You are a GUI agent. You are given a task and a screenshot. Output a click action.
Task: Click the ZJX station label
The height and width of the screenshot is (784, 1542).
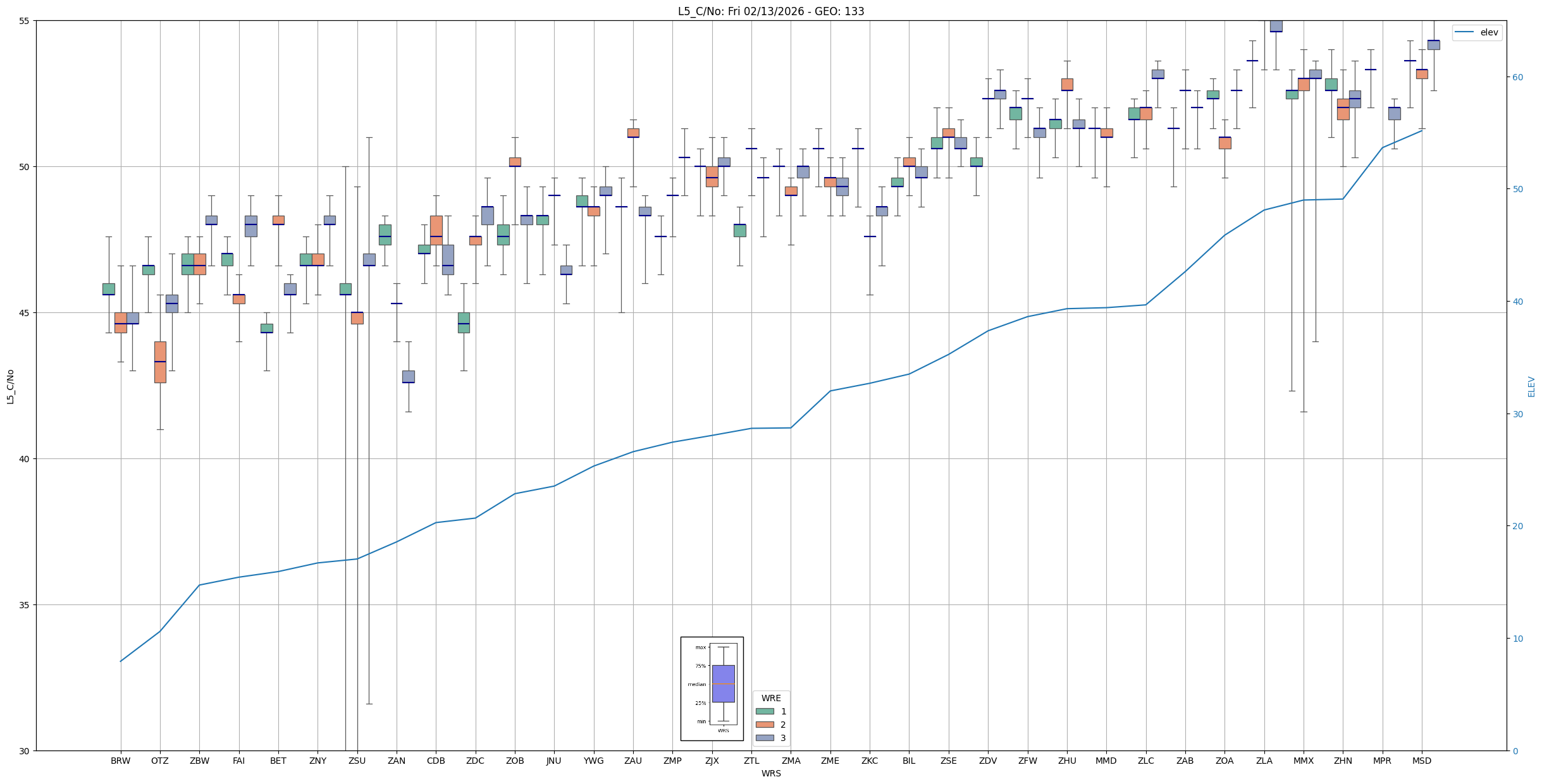pos(712,761)
